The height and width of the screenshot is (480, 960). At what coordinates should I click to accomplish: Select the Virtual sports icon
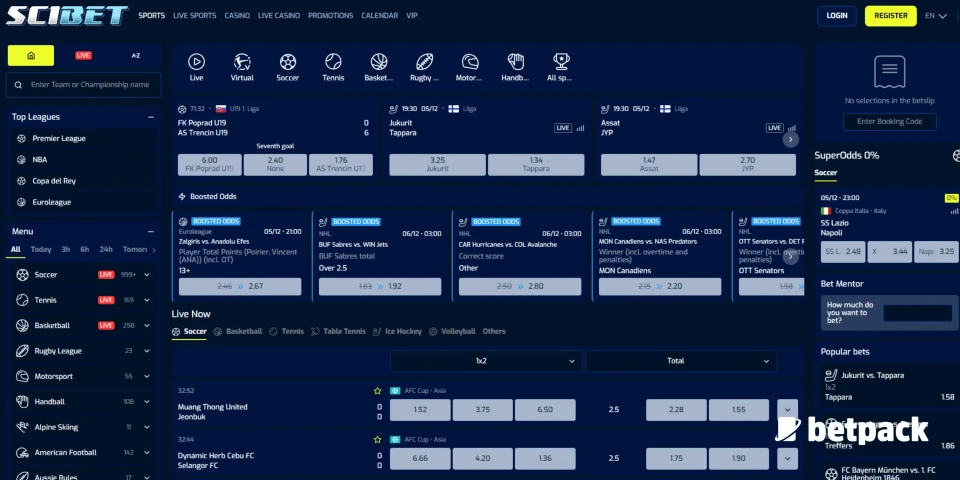click(242, 61)
